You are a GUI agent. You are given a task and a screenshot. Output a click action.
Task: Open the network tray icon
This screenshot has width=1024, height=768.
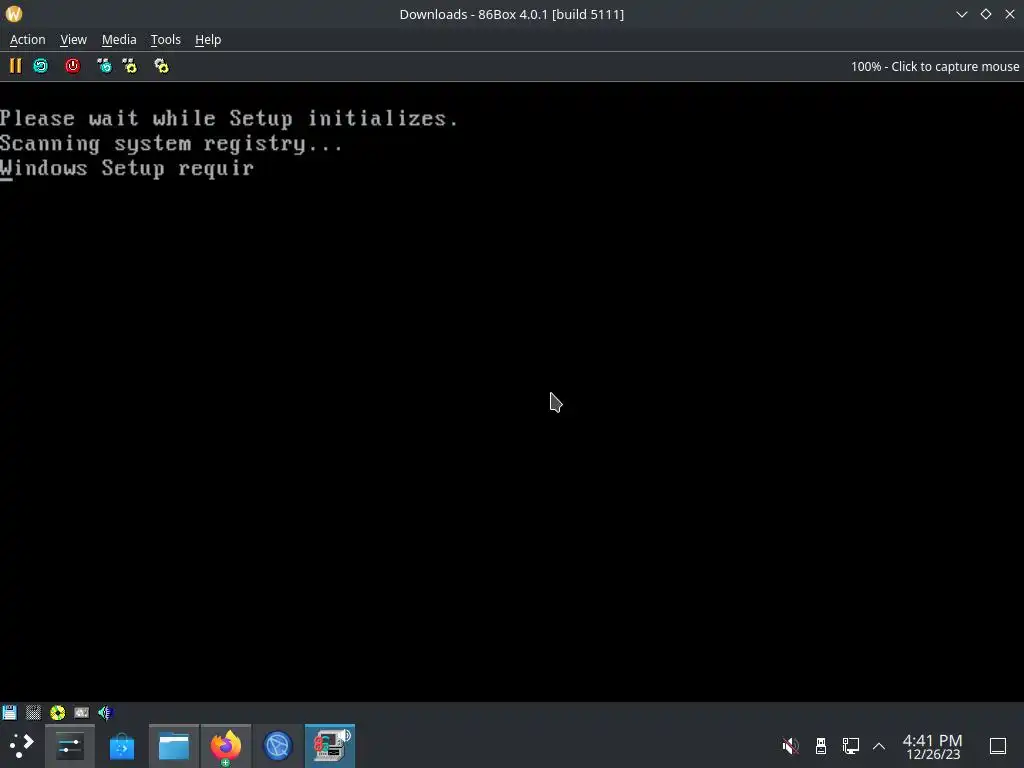tap(850, 746)
